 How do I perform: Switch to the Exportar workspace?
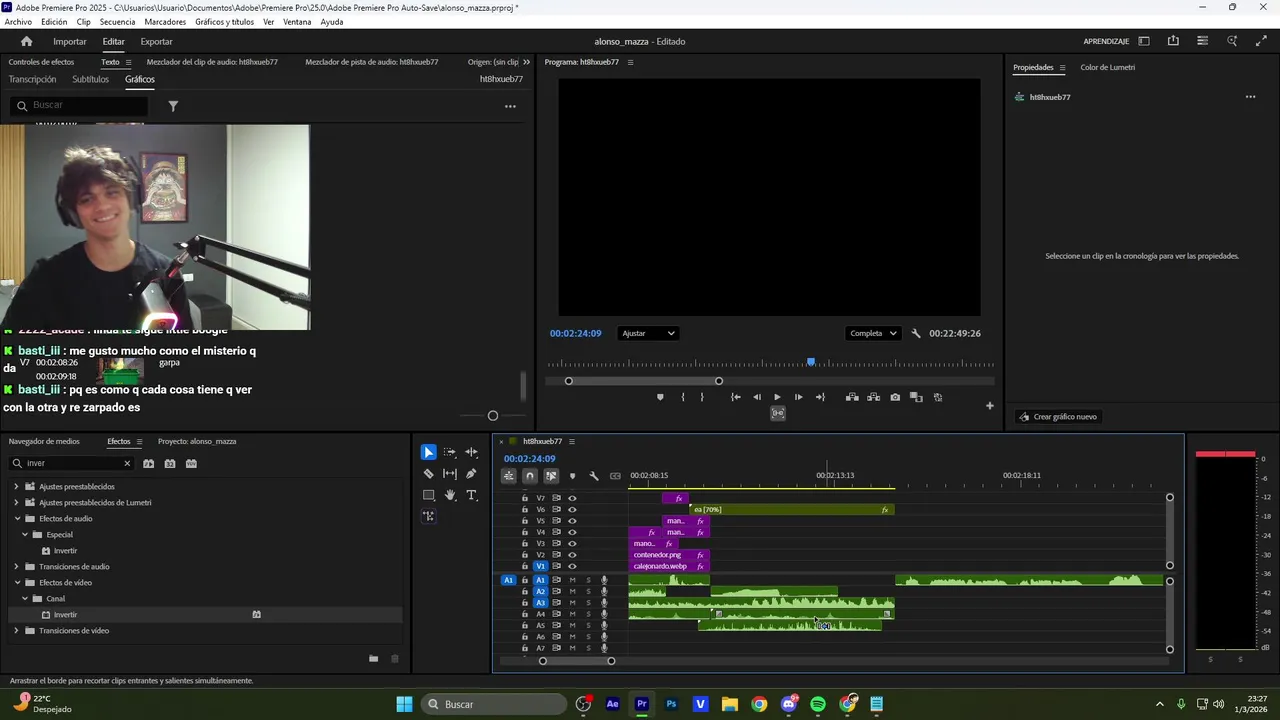[156, 41]
